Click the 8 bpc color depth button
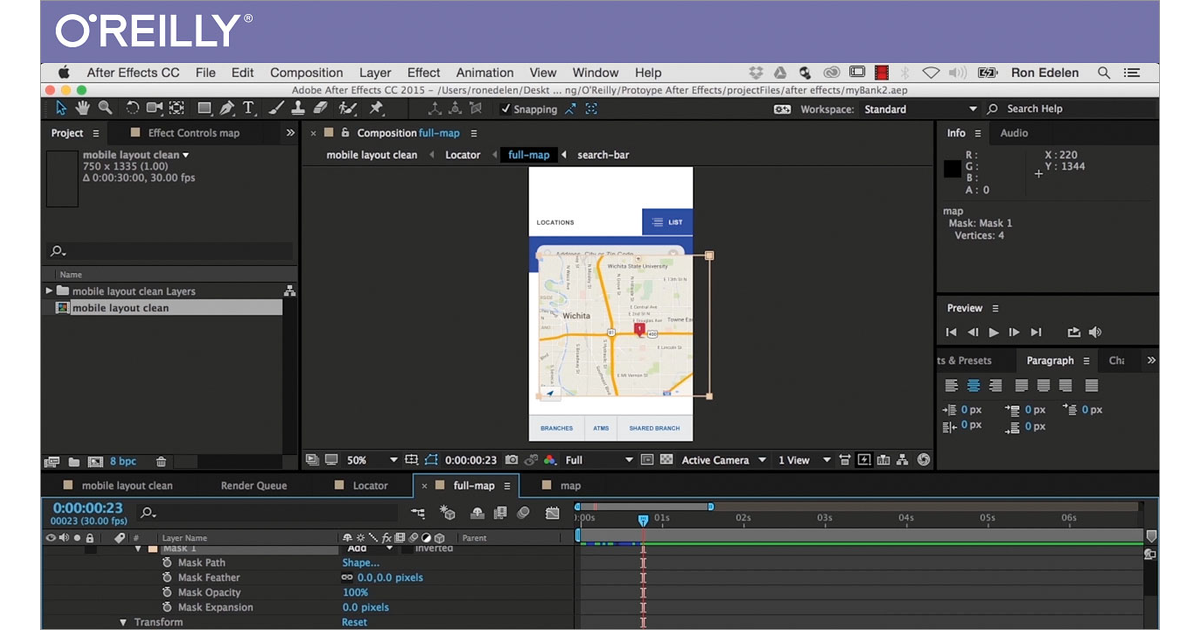Viewport: 1200px width, 630px height. point(123,462)
